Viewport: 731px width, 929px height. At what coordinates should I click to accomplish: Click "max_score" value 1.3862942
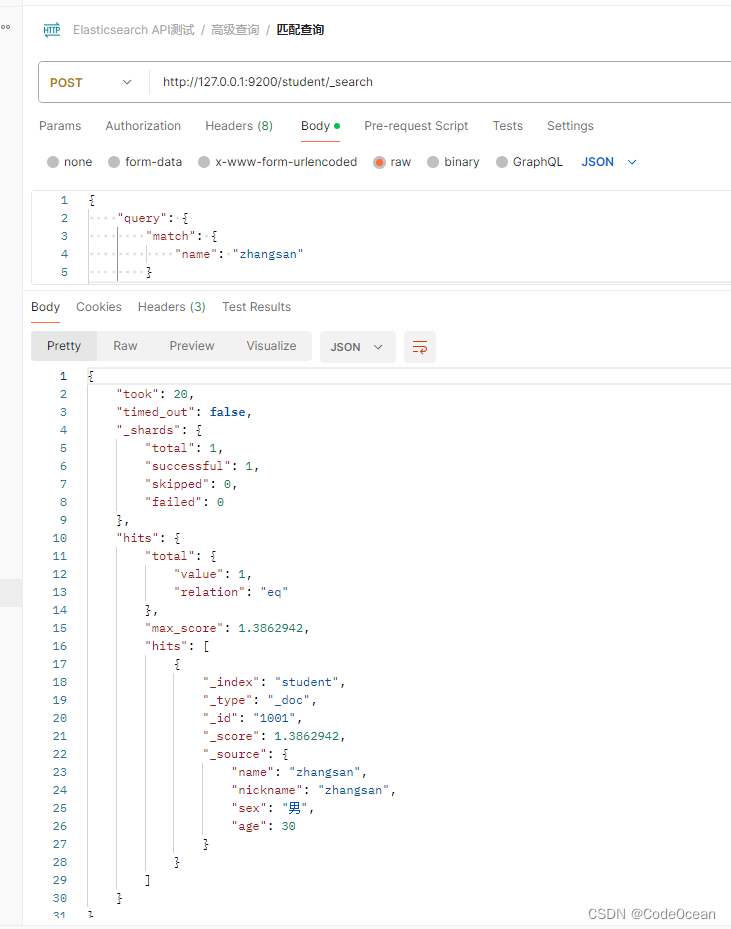point(271,628)
